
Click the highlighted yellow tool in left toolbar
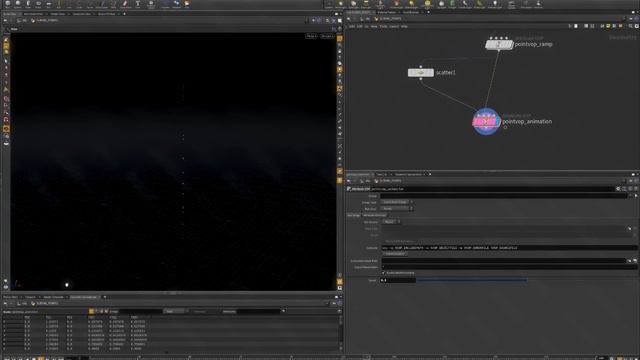pos(6,129)
